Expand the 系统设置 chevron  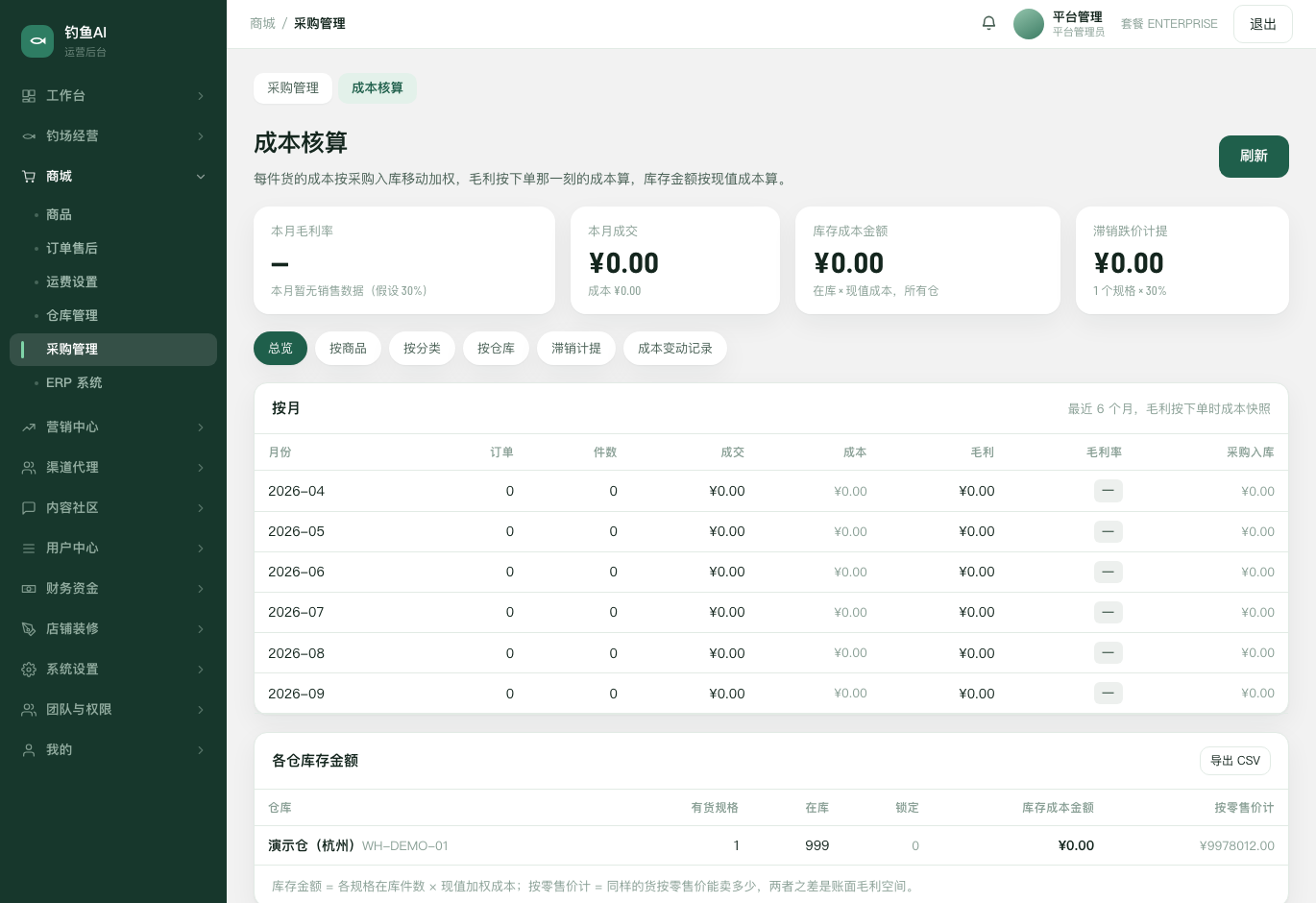(x=201, y=670)
